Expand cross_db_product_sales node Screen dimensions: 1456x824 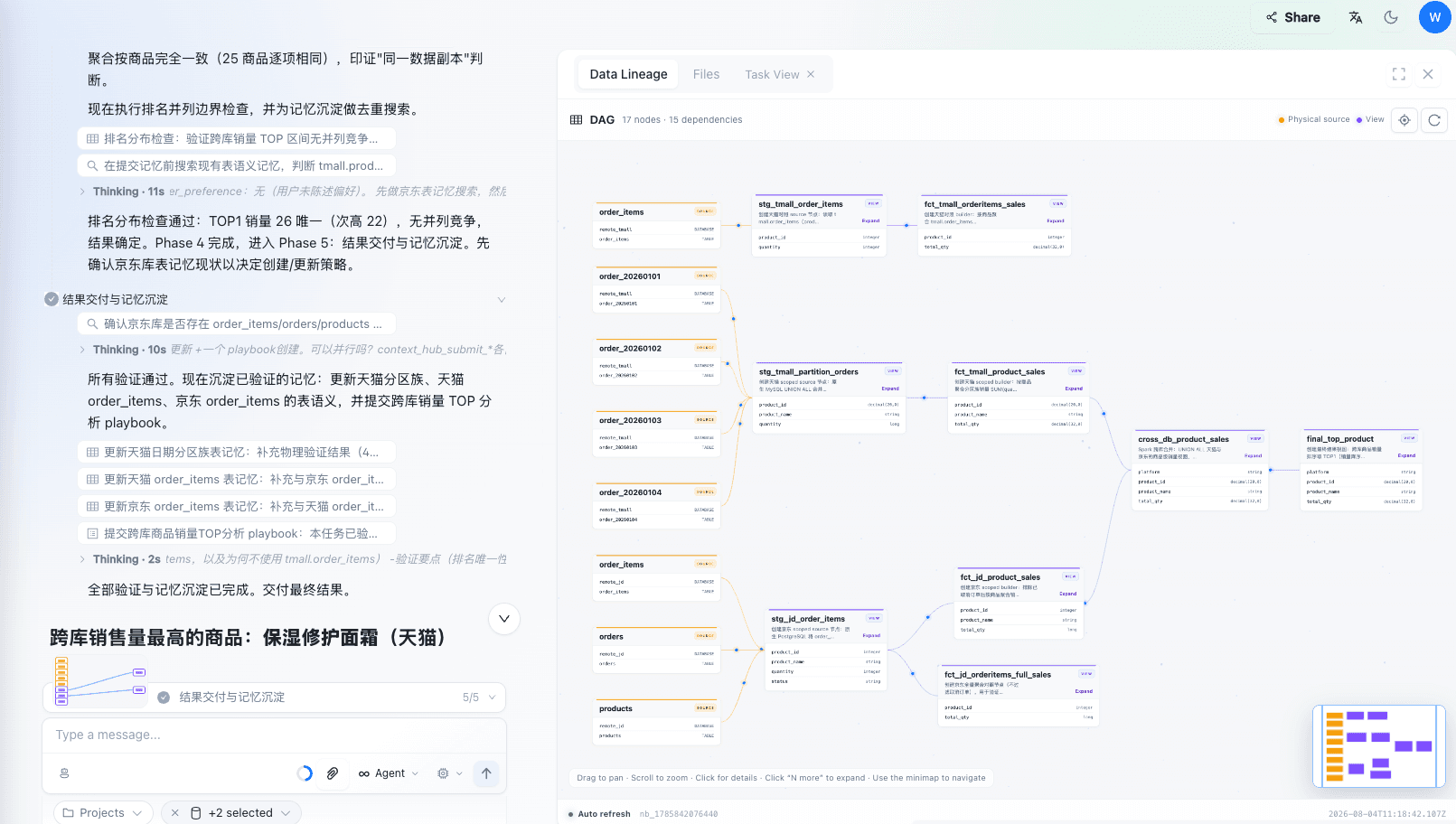pos(1254,455)
